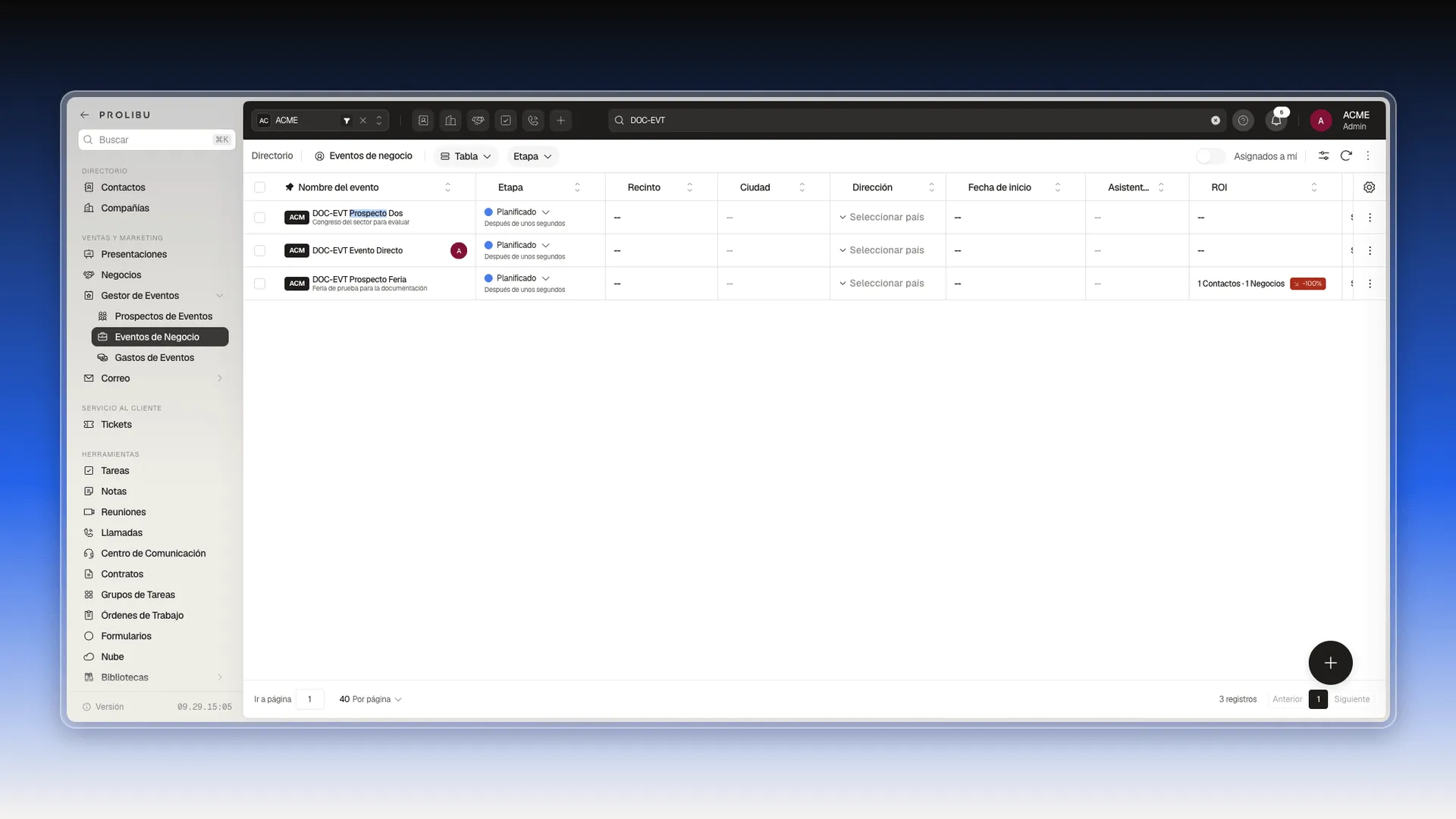The width and height of the screenshot is (1456, 819).
Task: Open the Tabla view dropdown
Action: pos(466,156)
